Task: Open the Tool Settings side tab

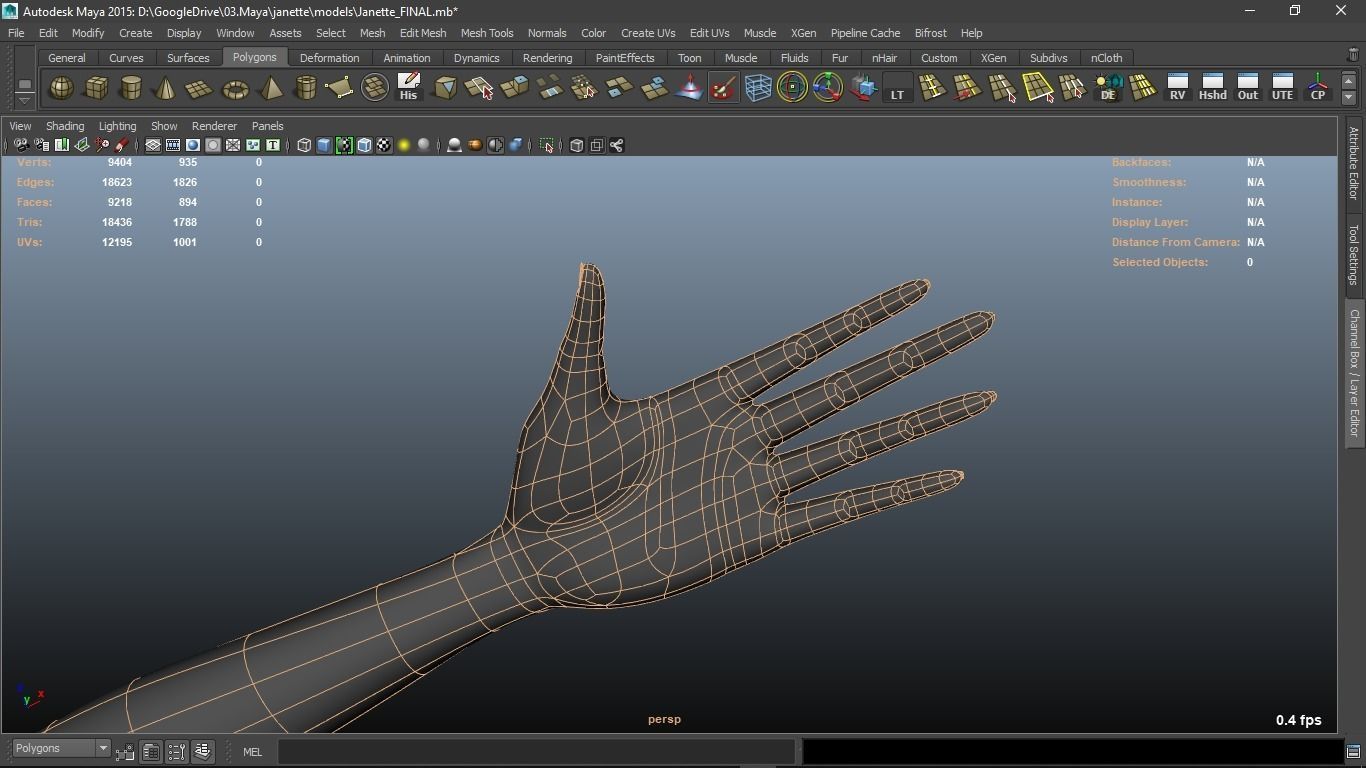Action: pyautogui.click(x=1353, y=253)
